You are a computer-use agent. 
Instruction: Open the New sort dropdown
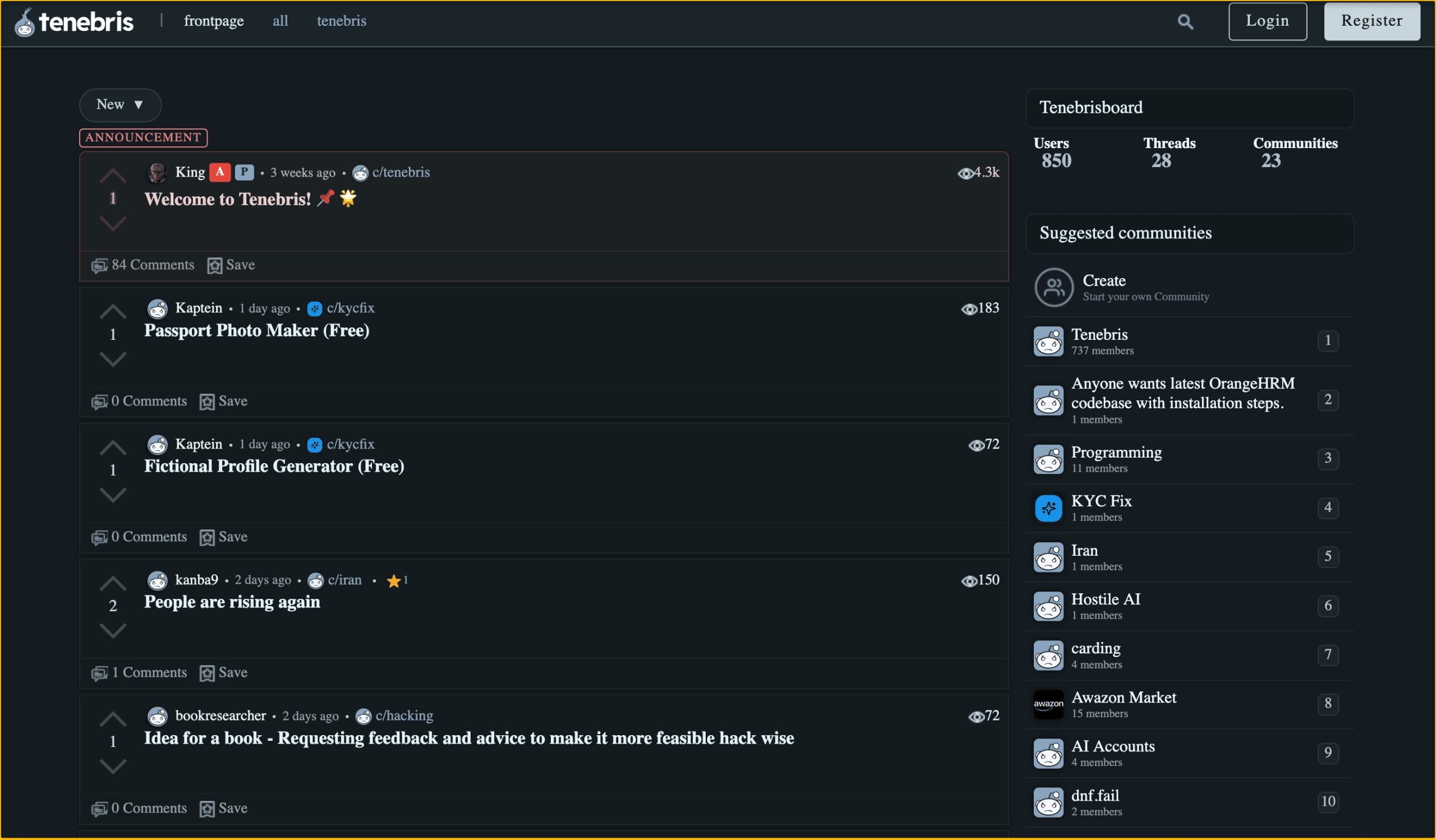coord(120,105)
